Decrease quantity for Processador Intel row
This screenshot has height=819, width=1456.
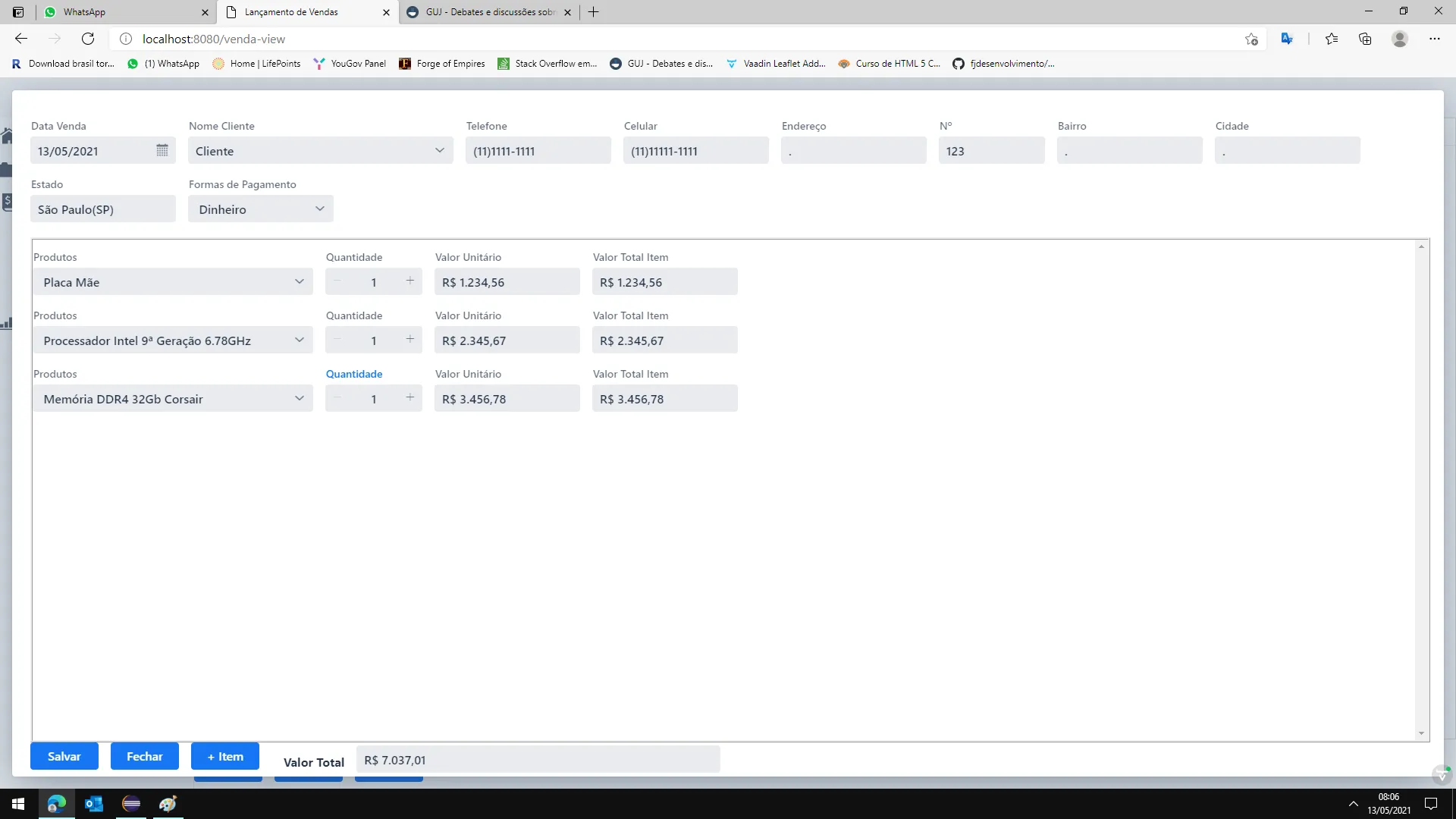pyautogui.click(x=337, y=339)
